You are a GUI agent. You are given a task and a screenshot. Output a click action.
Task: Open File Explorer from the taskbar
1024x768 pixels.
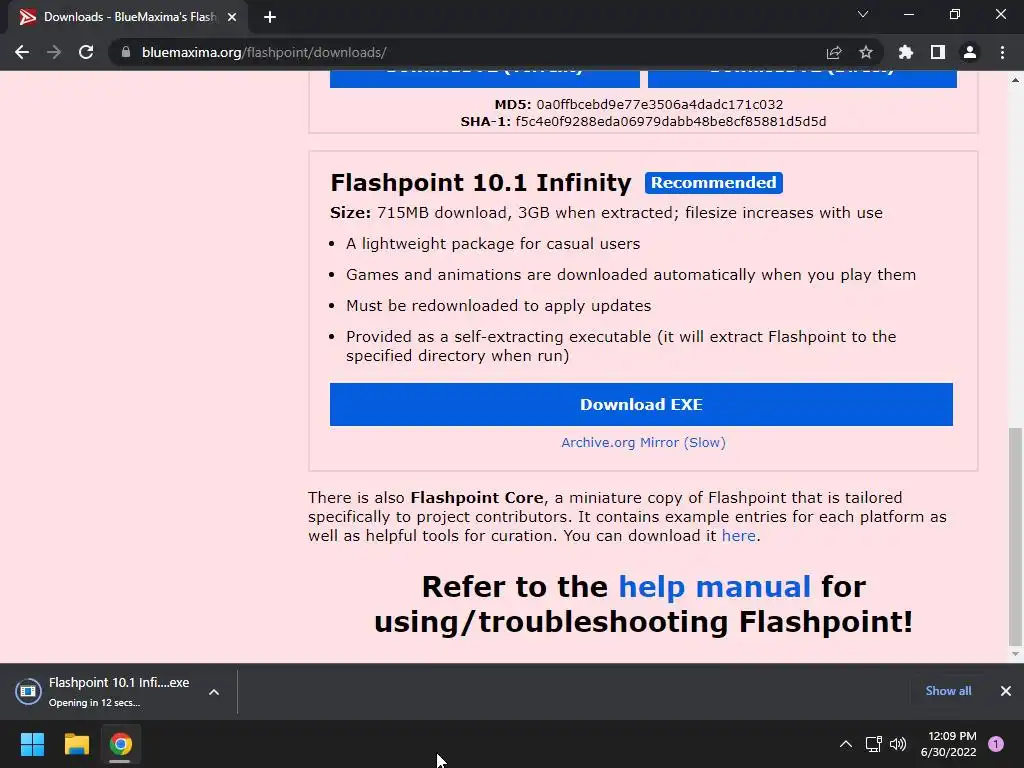click(x=76, y=744)
